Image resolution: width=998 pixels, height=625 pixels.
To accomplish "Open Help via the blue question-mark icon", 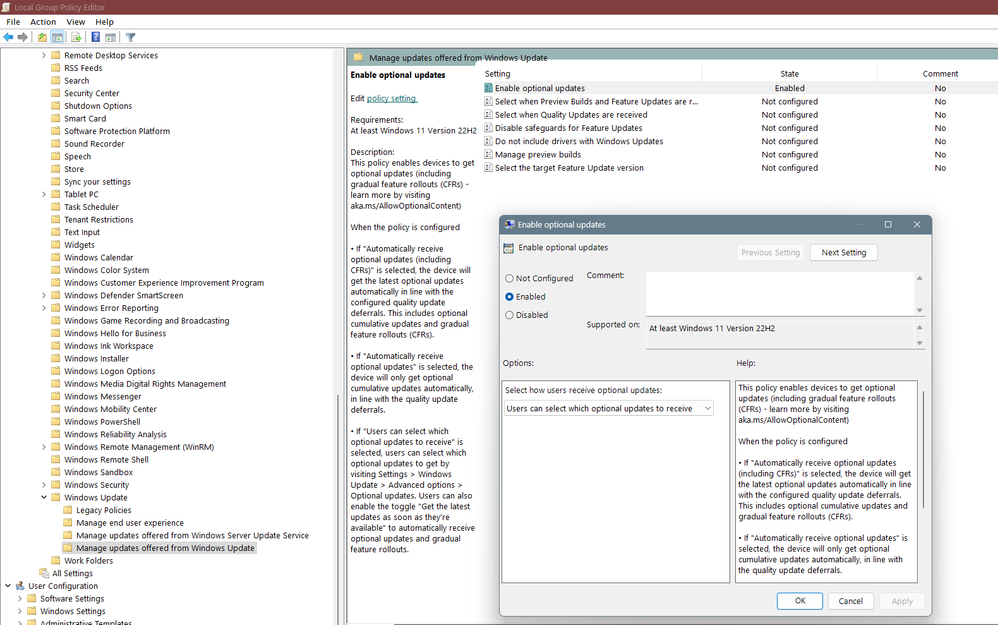I will [x=95, y=38].
